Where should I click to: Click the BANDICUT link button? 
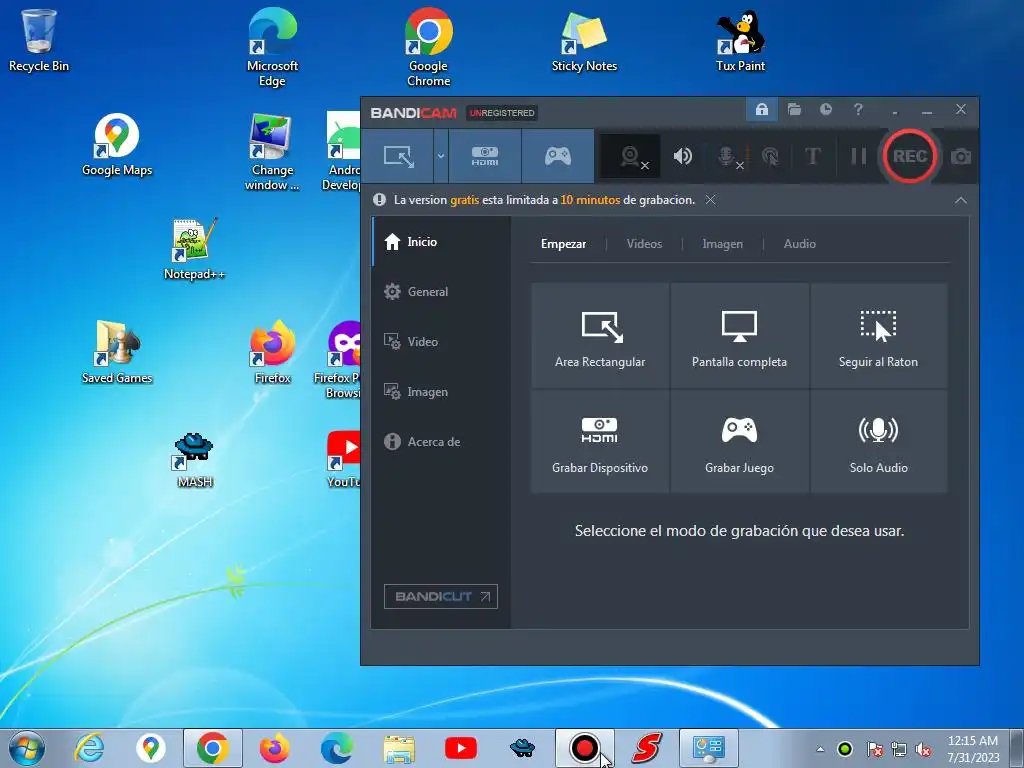click(441, 596)
